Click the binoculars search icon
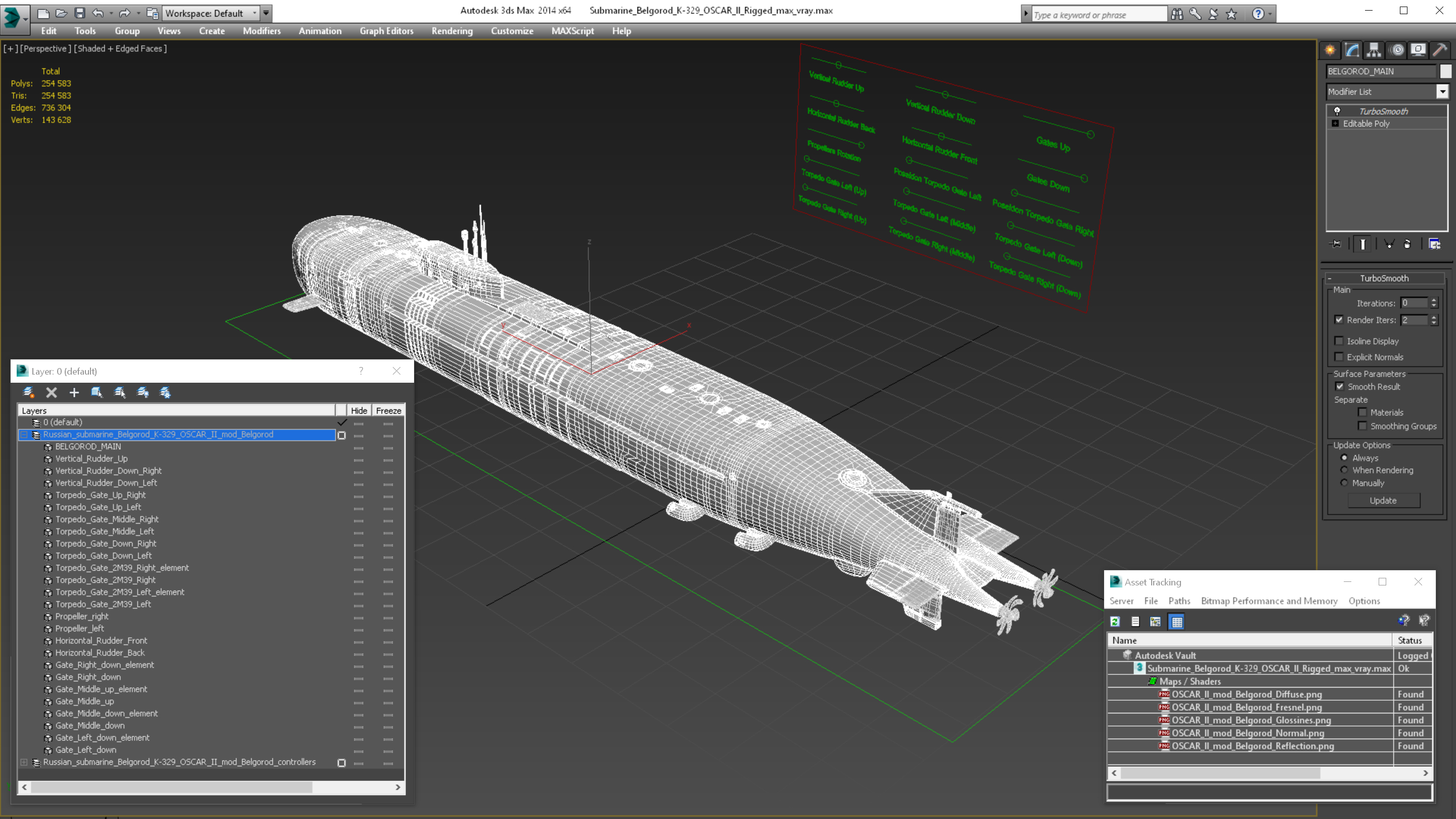Image resolution: width=1456 pixels, height=819 pixels. click(x=1177, y=14)
